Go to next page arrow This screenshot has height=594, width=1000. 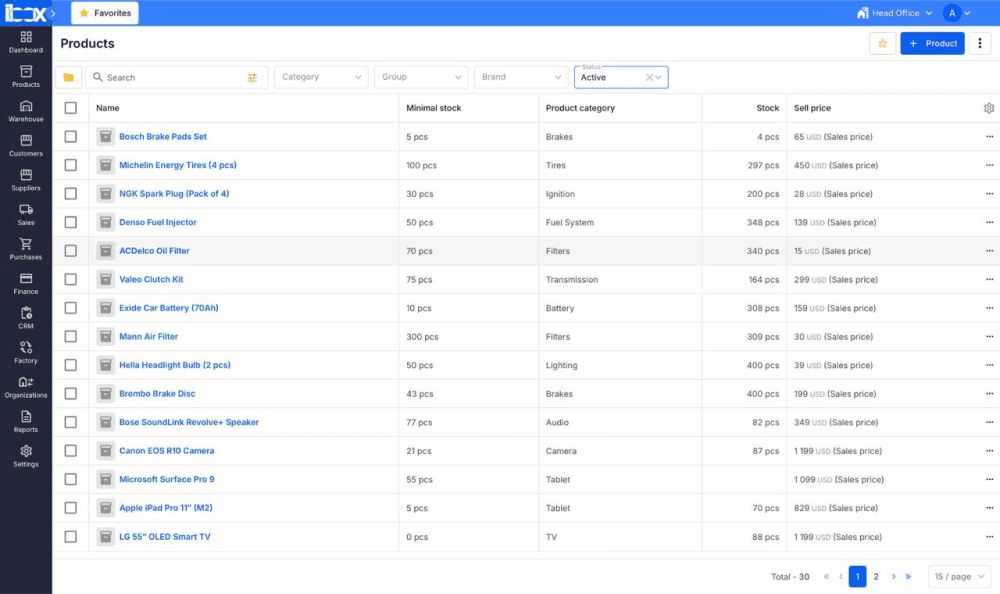(x=893, y=576)
